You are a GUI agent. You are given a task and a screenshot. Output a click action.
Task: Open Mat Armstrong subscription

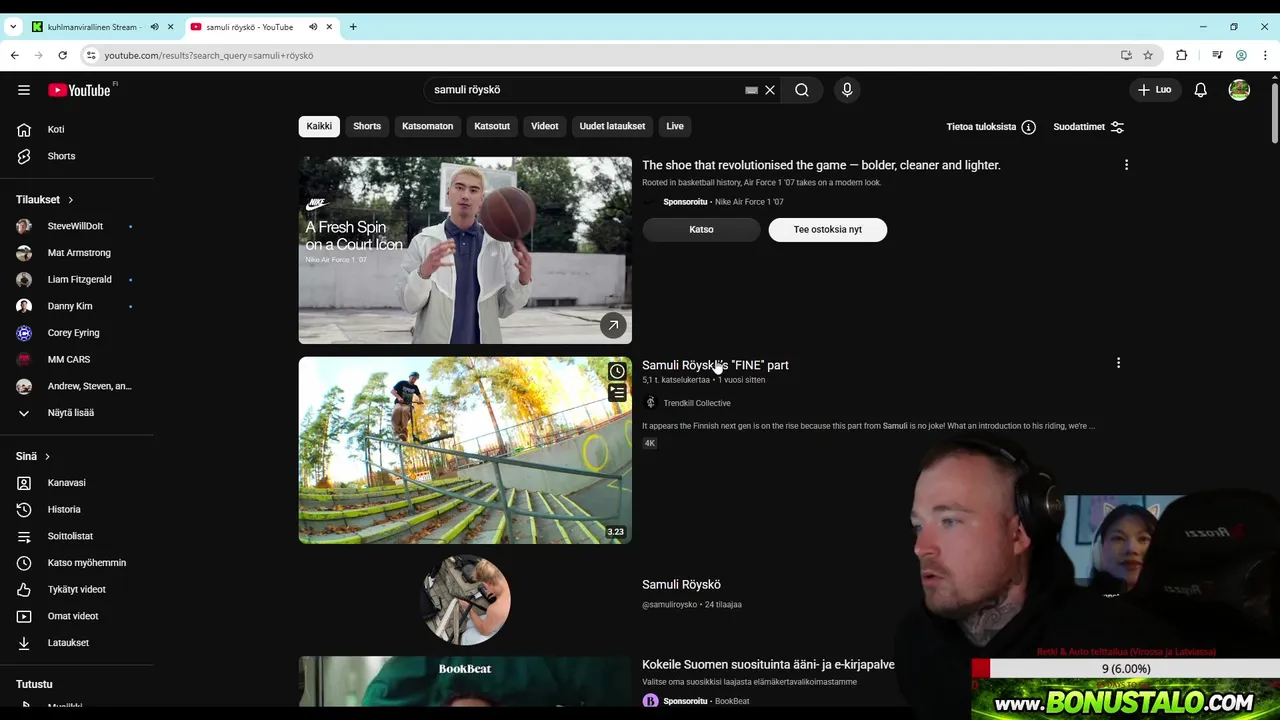coord(79,253)
